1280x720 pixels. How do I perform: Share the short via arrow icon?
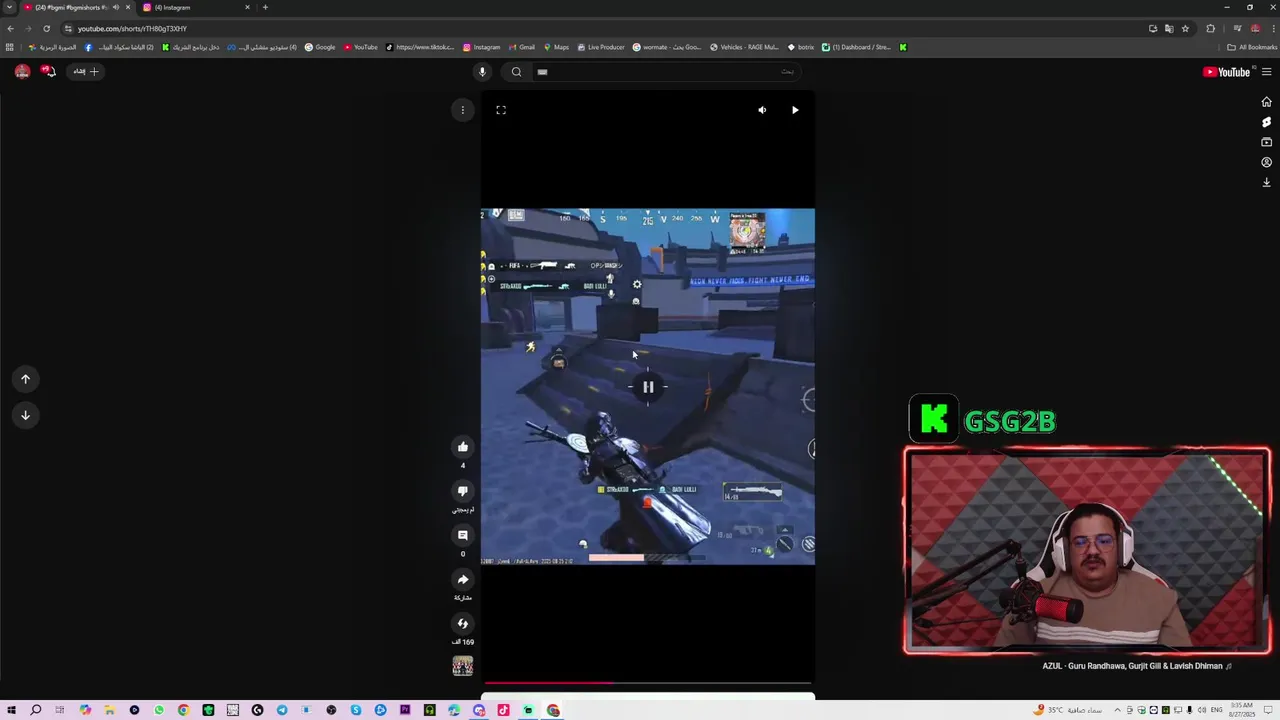tap(462, 579)
